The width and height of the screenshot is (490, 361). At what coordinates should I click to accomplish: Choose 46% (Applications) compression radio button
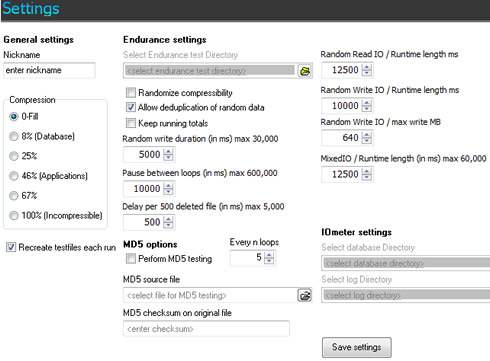14,176
